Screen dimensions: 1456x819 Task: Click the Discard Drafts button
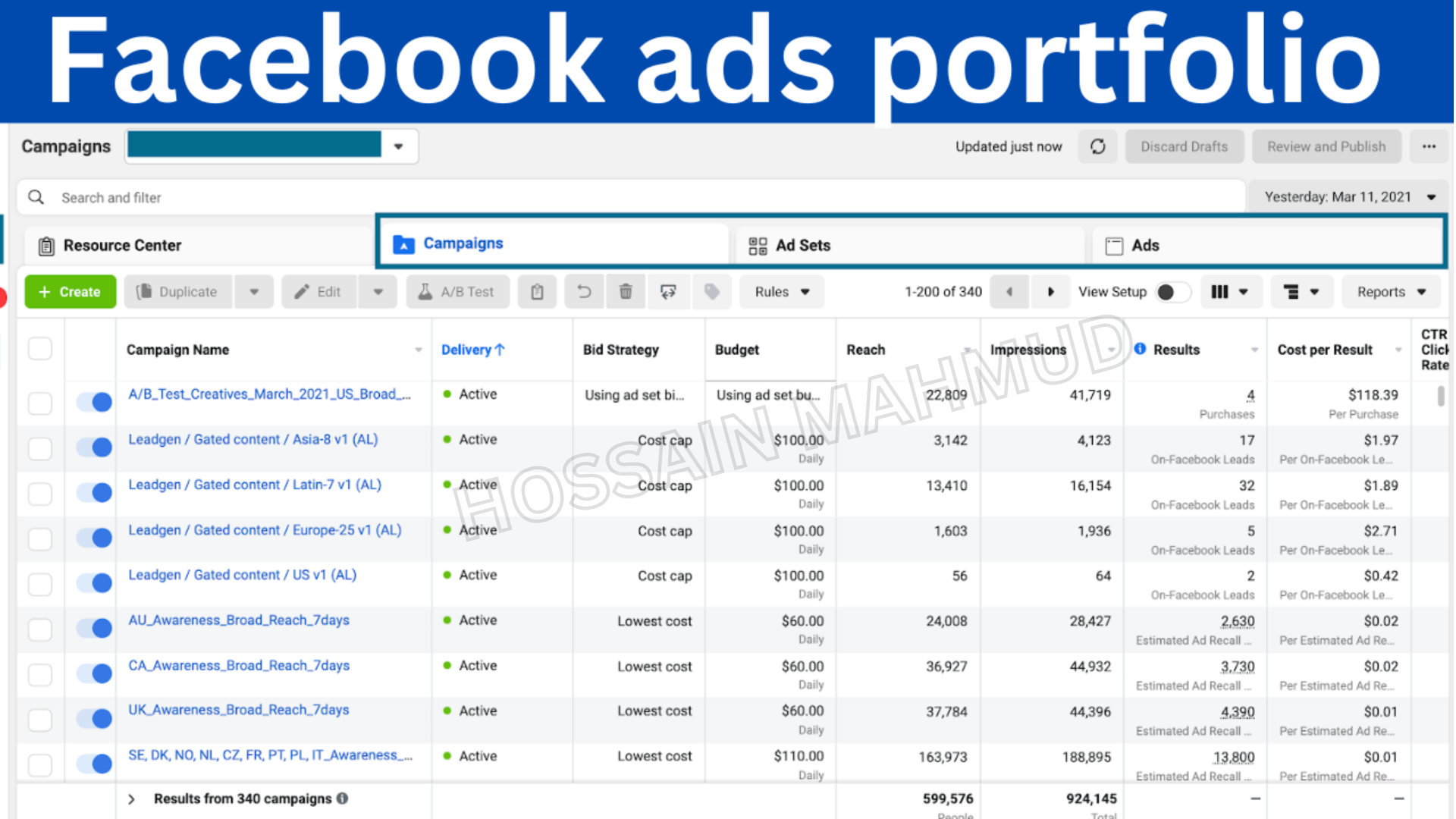click(1184, 146)
